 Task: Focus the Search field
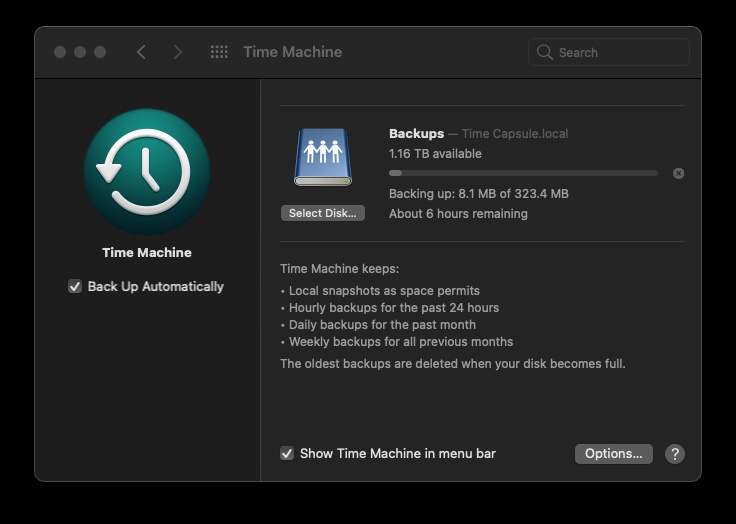[x=609, y=52]
